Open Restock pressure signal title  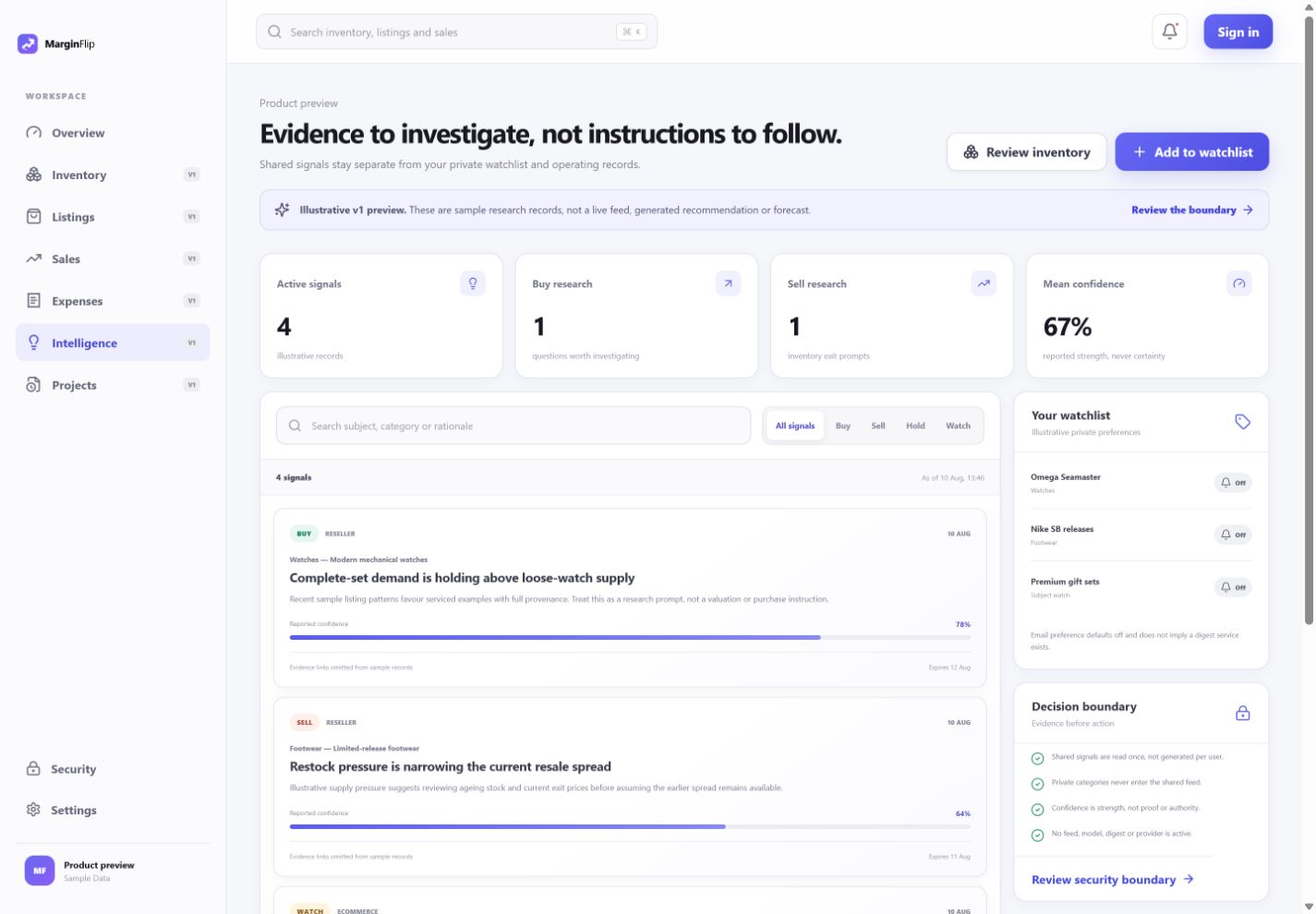point(450,766)
